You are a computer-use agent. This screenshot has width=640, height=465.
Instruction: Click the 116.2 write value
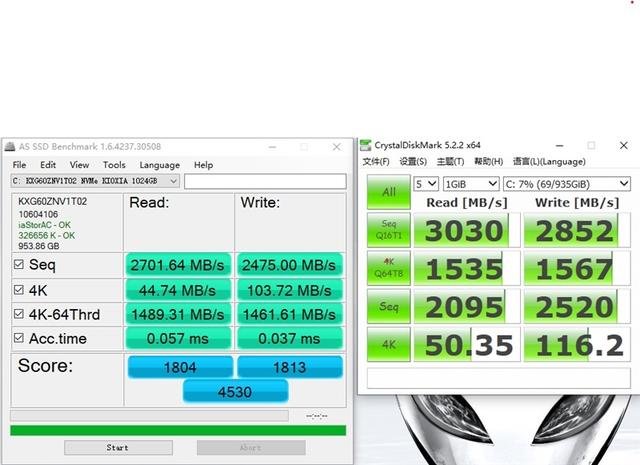click(x=577, y=345)
